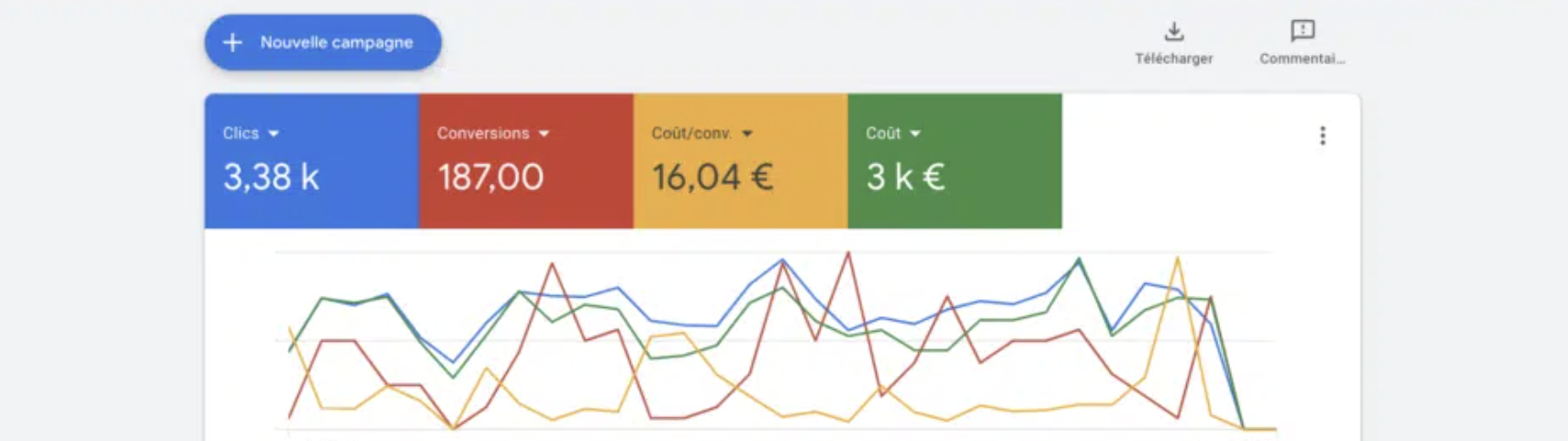Select the yellow Coût/conv. scorecard
1568x441 pixels.
(741, 161)
